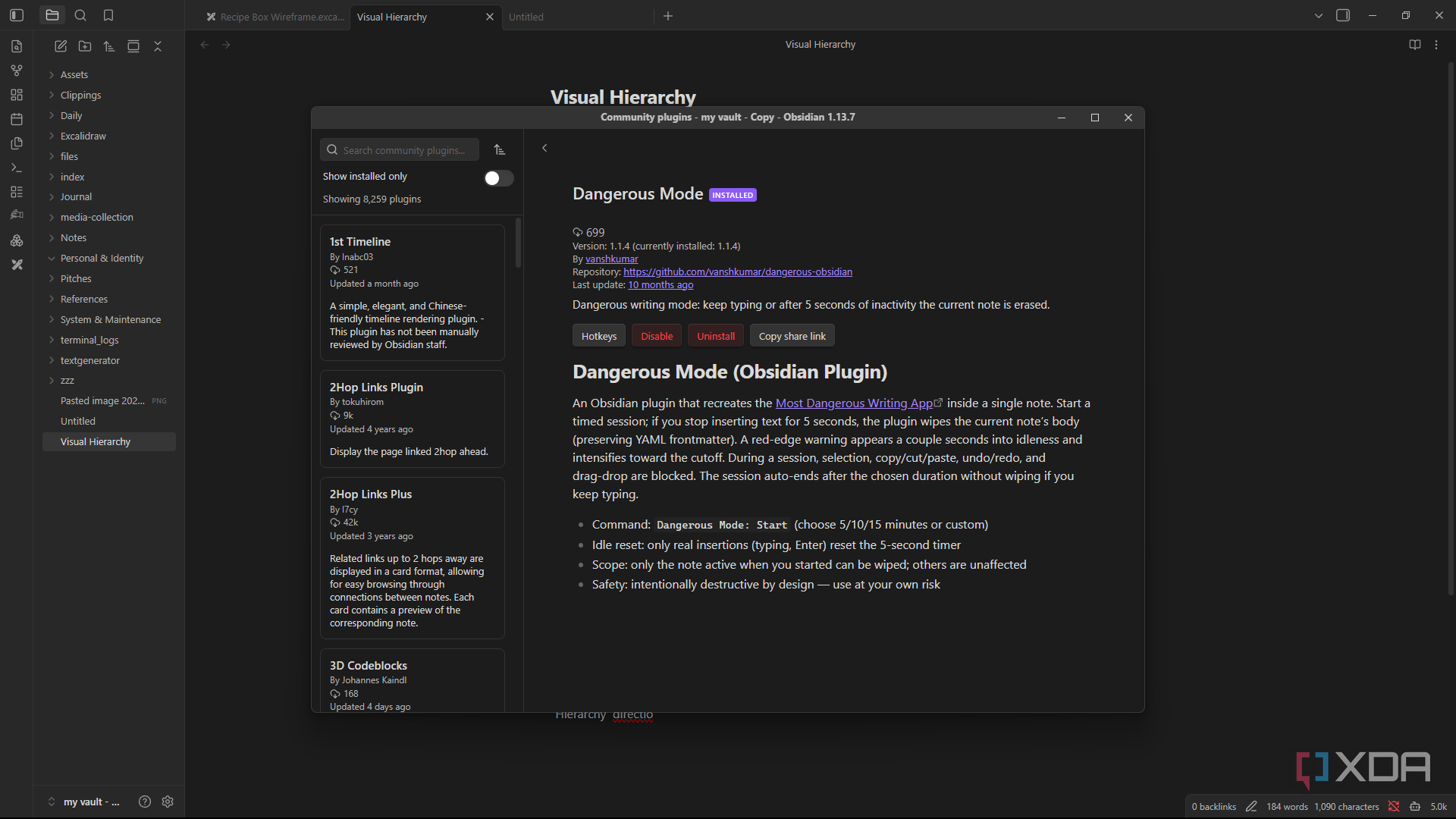Create a new folder icon

(x=85, y=46)
